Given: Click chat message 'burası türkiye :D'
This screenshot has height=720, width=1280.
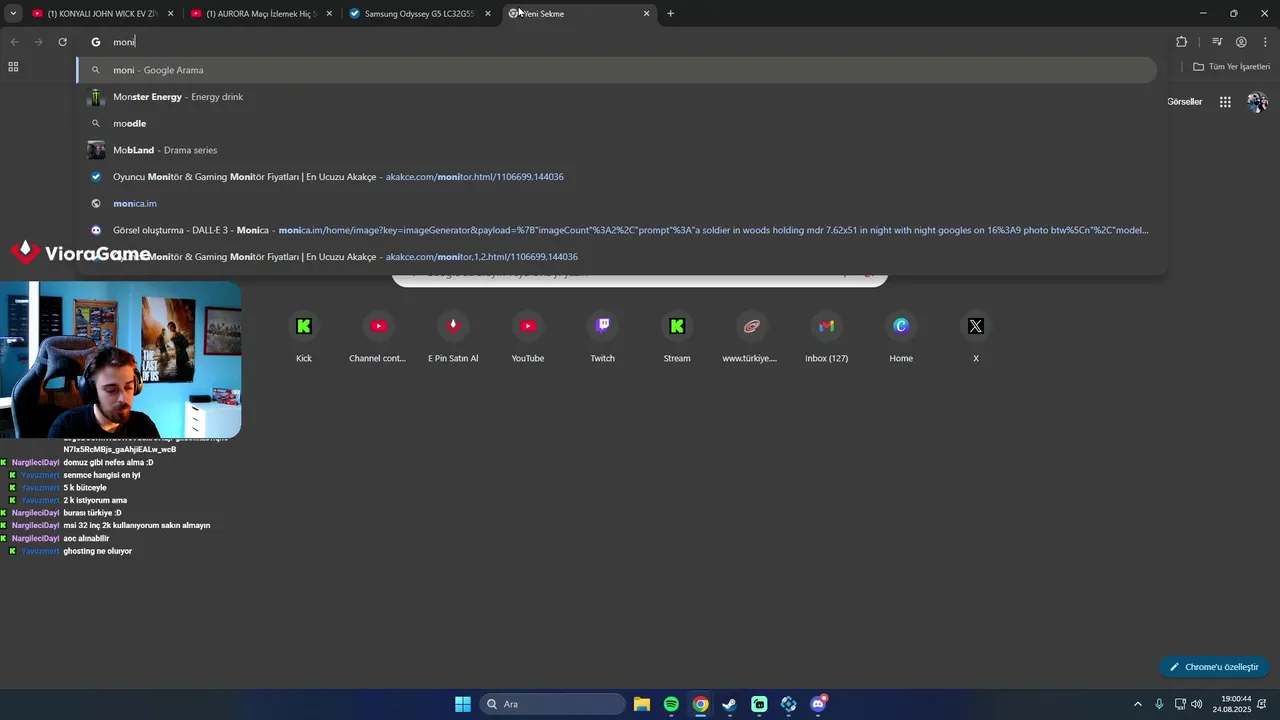Looking at the screenshot, I should click(92, 513).
